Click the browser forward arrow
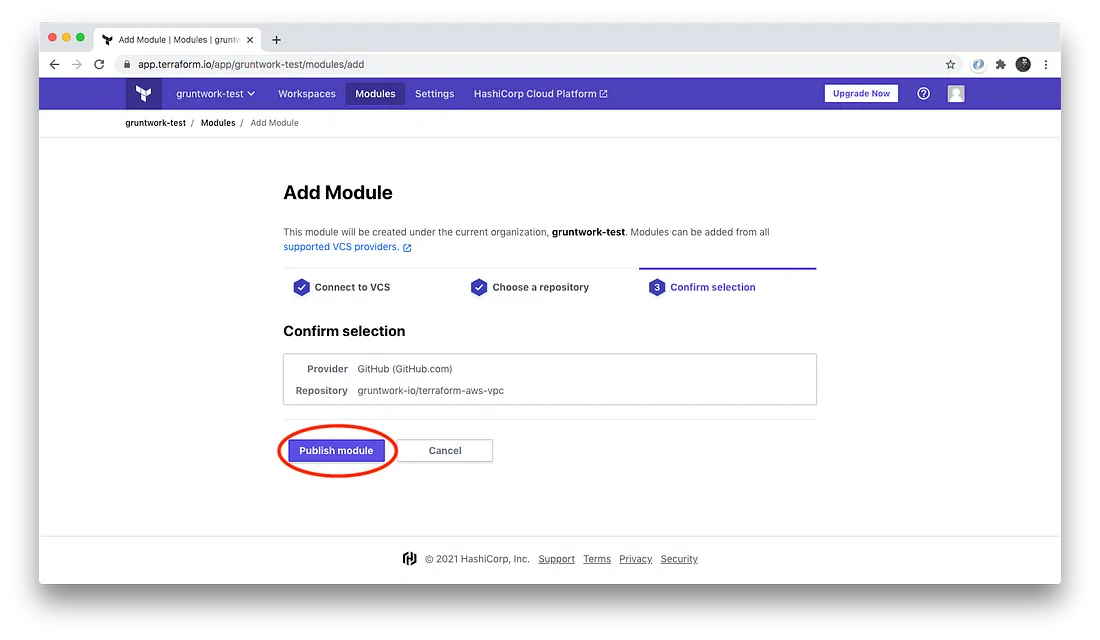This screenshot has width=1100, height=640. click(x=77, y=65)
